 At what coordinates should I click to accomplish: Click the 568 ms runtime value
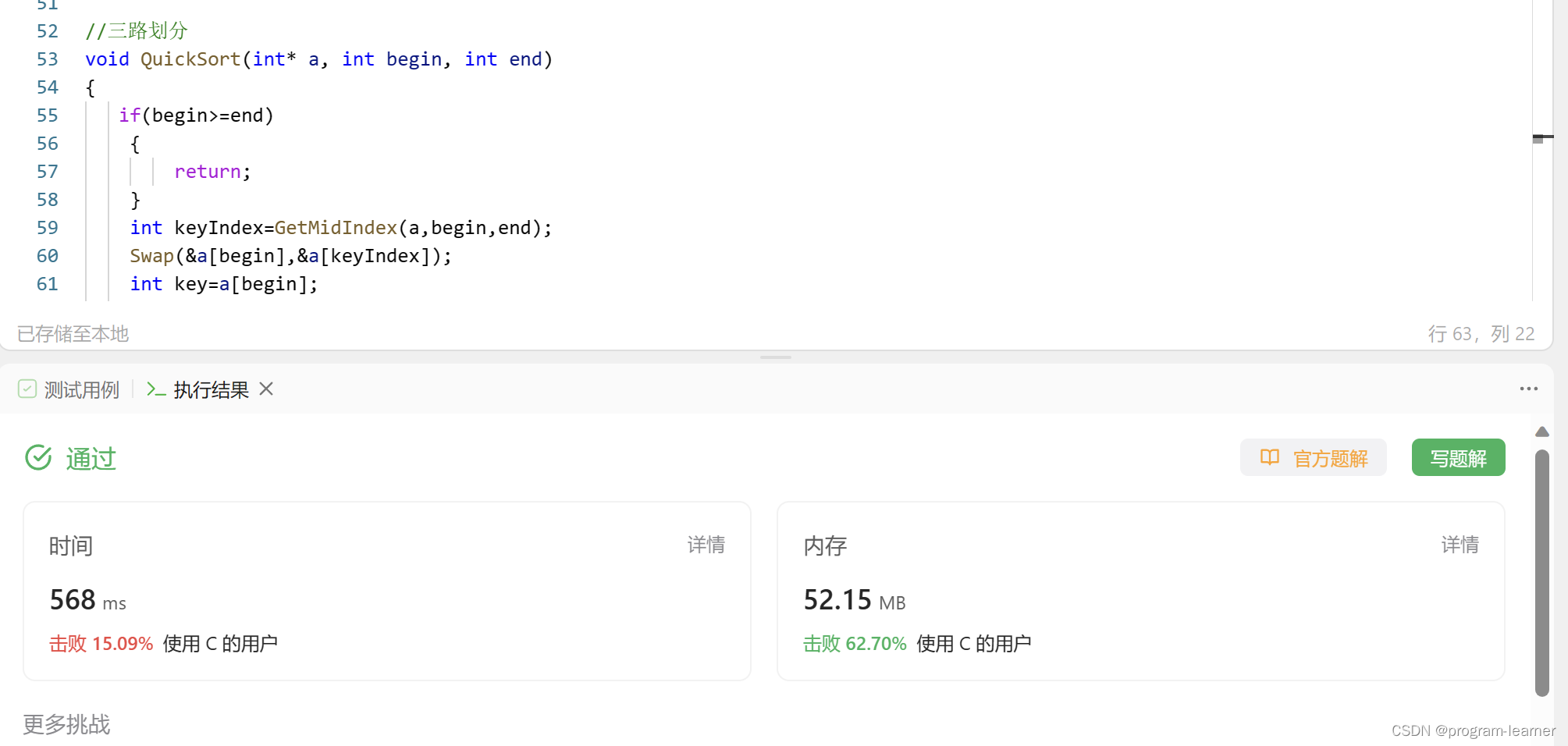[x=87, y=600]
